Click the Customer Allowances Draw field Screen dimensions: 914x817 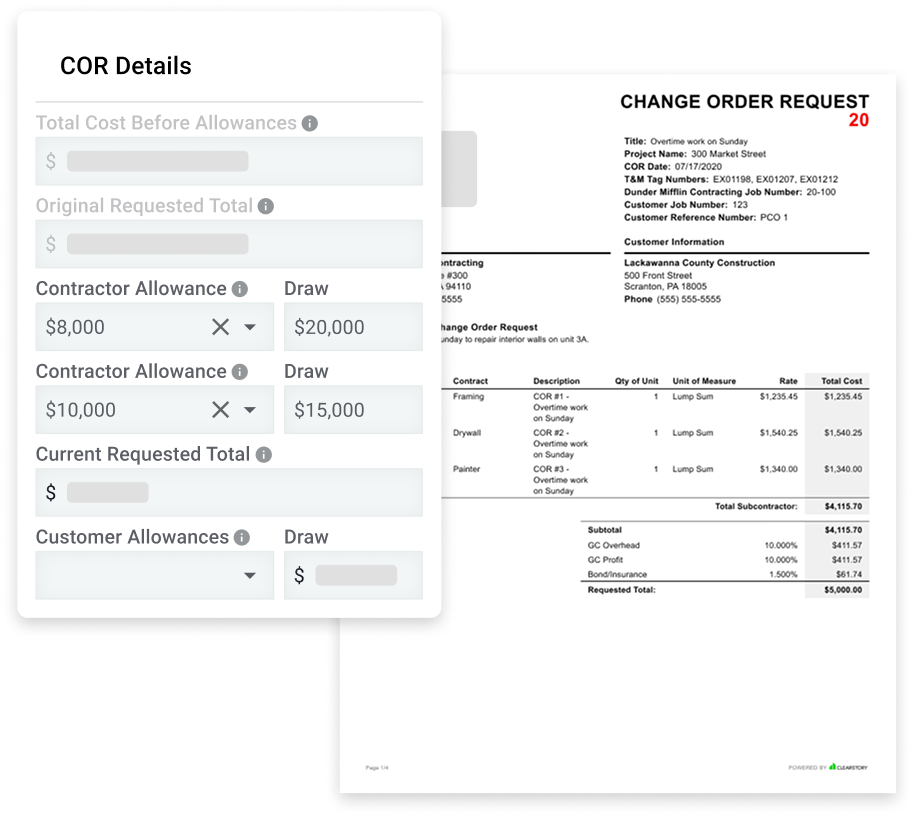[x=352, y=576]
